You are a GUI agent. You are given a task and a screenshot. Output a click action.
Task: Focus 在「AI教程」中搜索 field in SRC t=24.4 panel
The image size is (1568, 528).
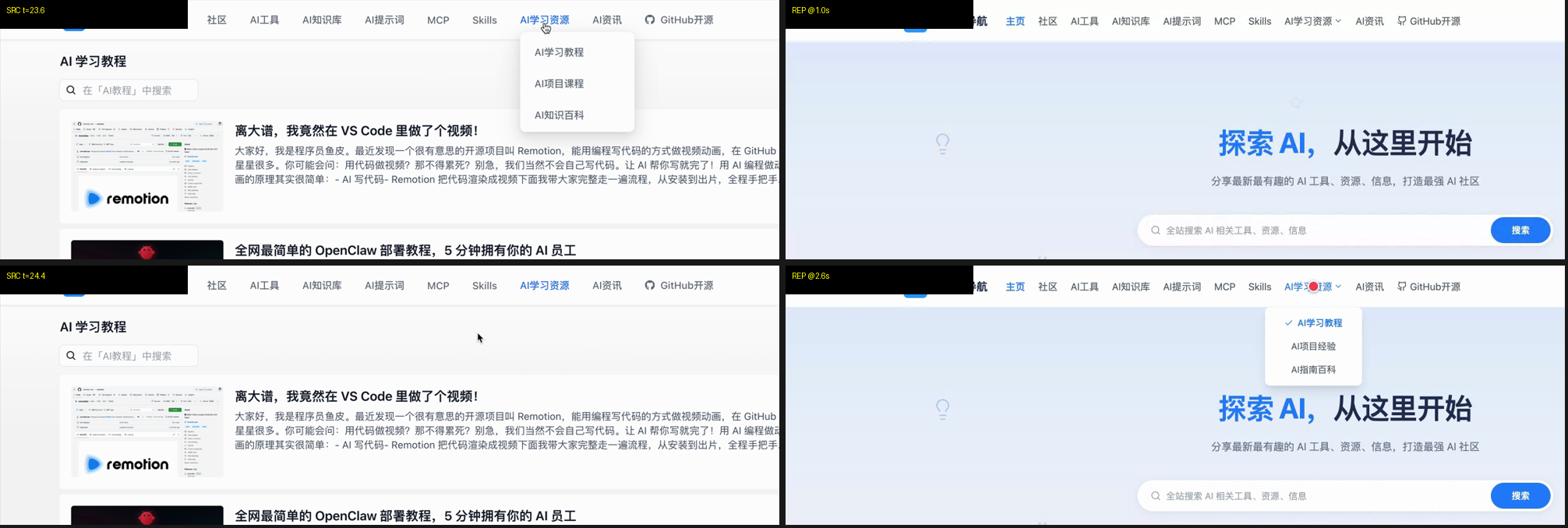(129, 356)
